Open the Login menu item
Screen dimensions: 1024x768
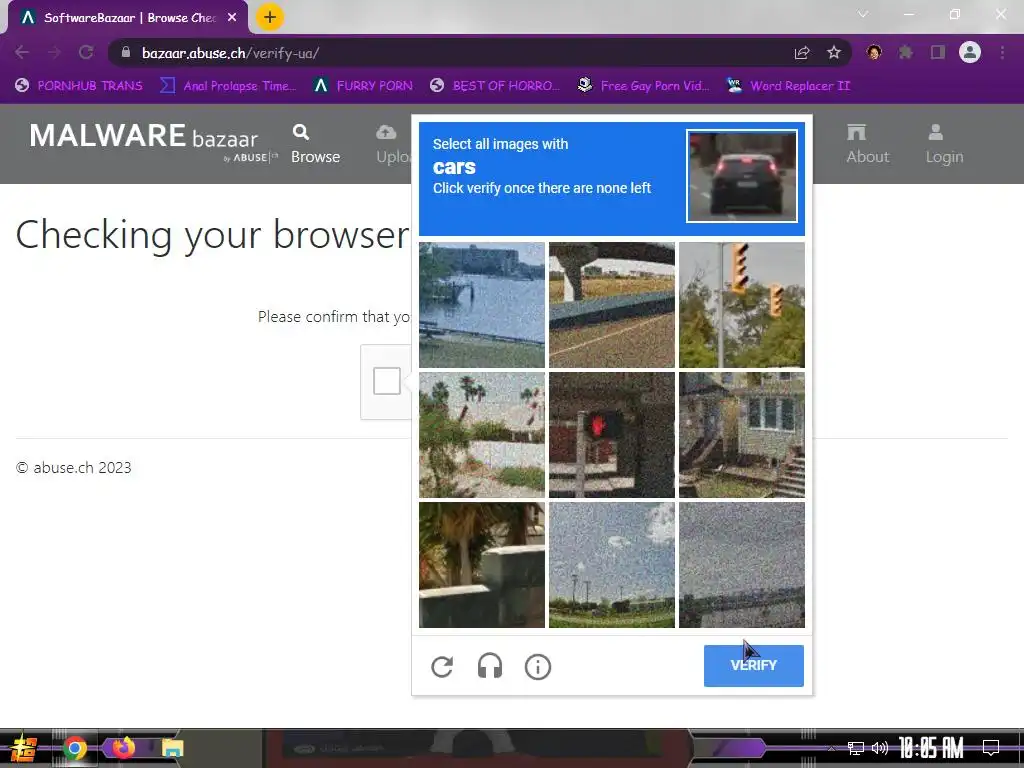point(944,144)
